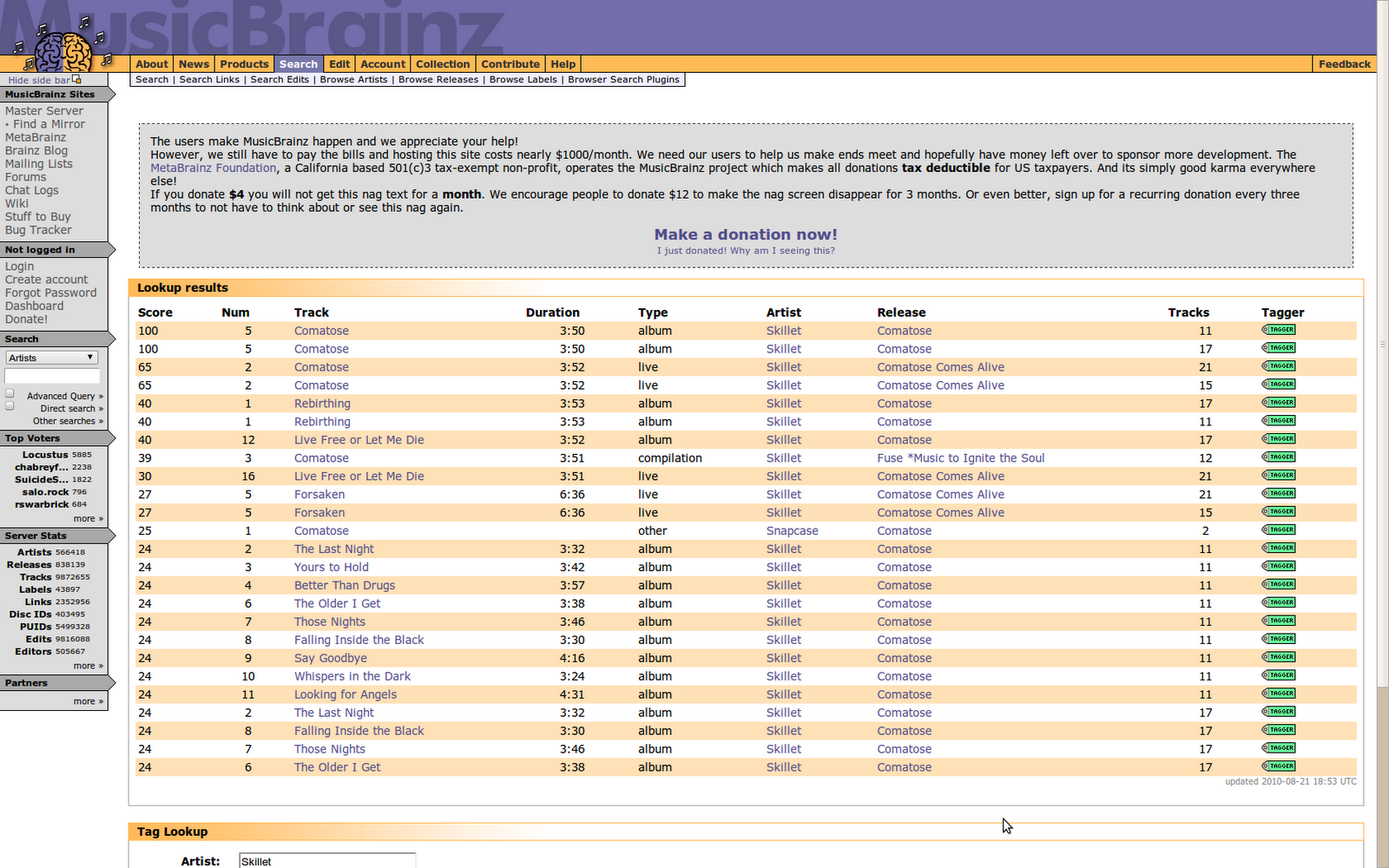The image size is (1389, 868).
Task: Open the About menu
Action: [152, 64]
